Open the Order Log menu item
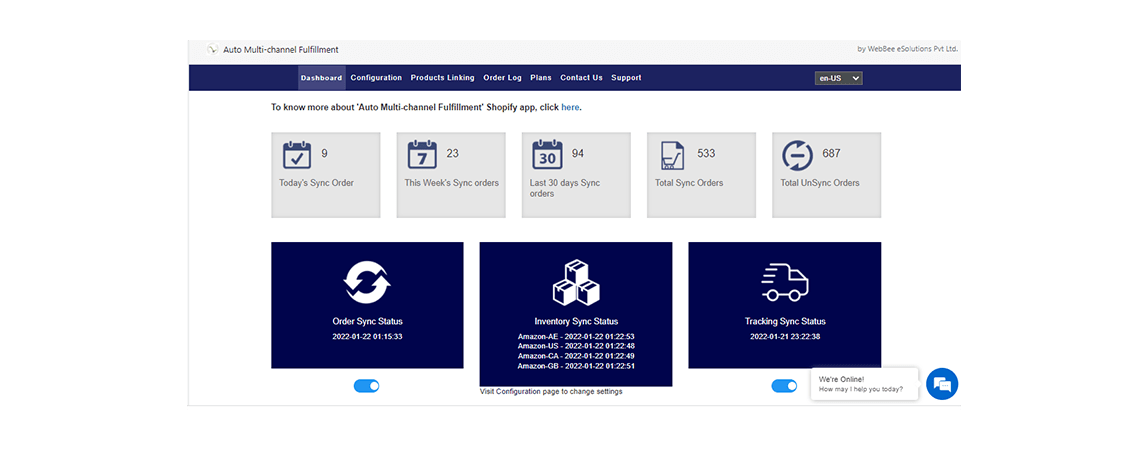The image size is (1148, 450). tap(502, 78)
